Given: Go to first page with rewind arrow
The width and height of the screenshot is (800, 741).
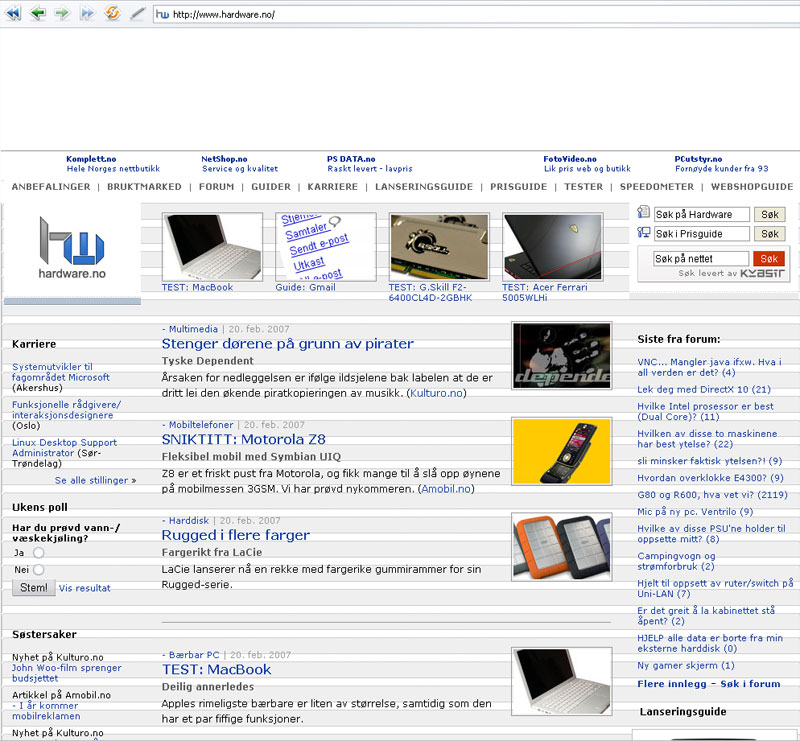Looking at the screenshot, I should coord(14,13).
